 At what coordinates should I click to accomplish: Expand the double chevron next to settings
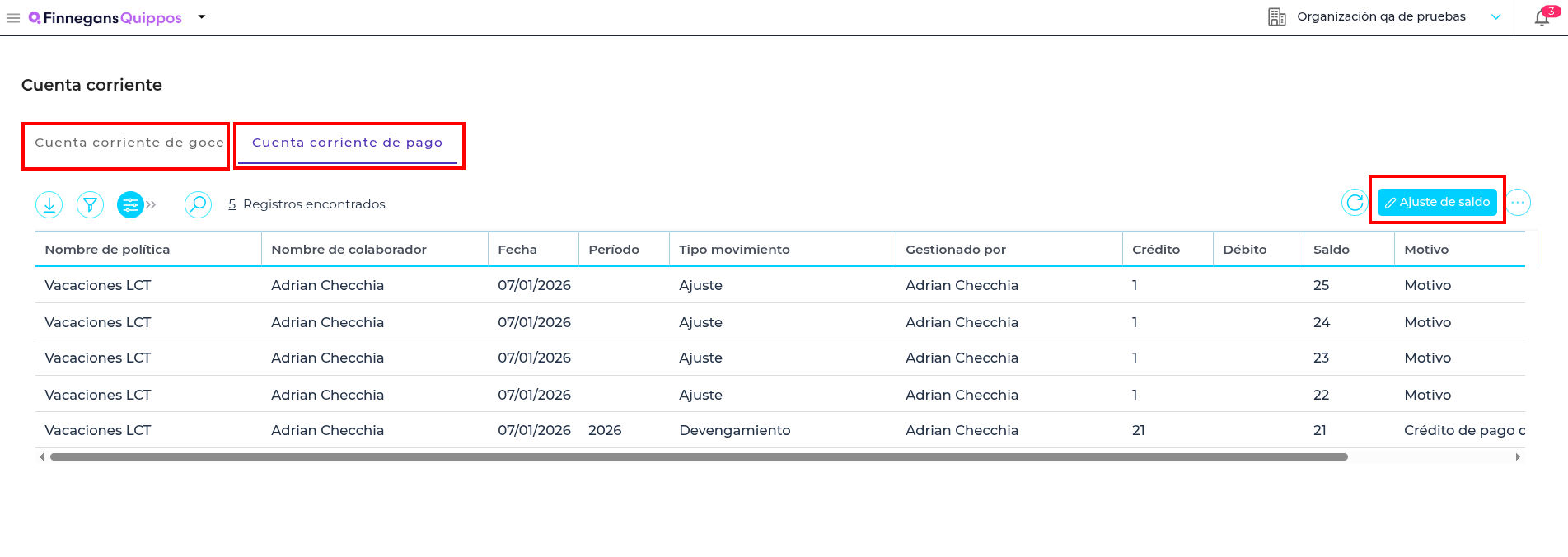pos(152,204)
